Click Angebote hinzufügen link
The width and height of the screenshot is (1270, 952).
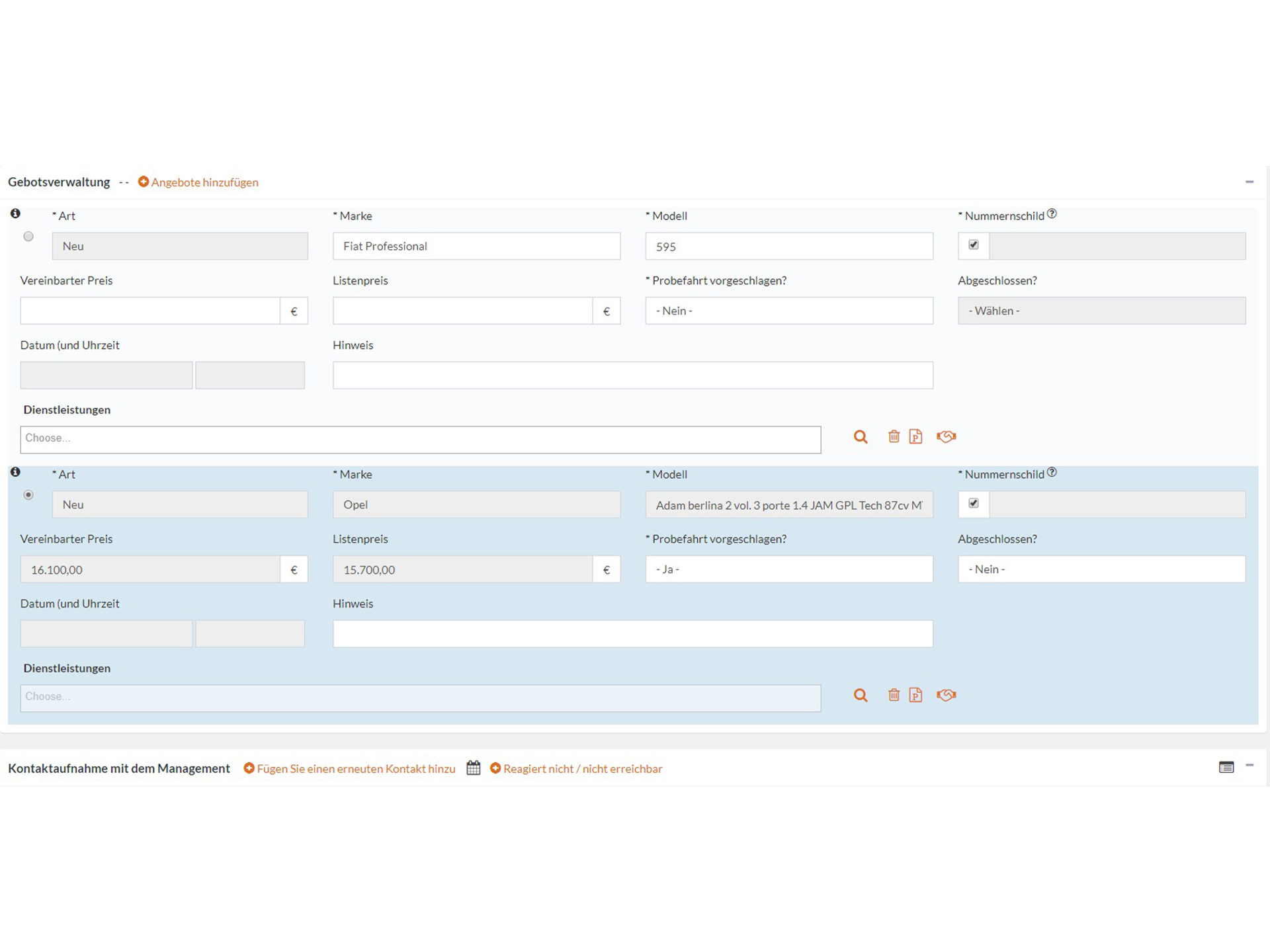click(204, 182)
